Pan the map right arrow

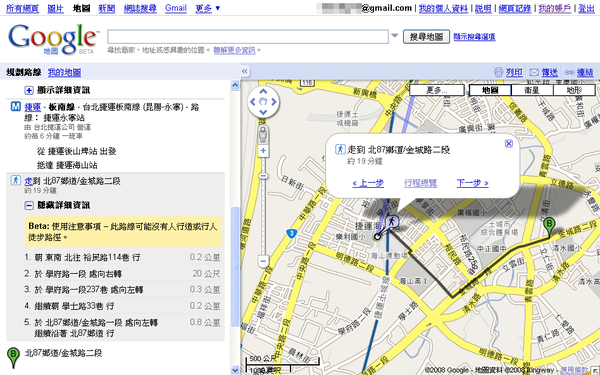[x=274, y=102]
